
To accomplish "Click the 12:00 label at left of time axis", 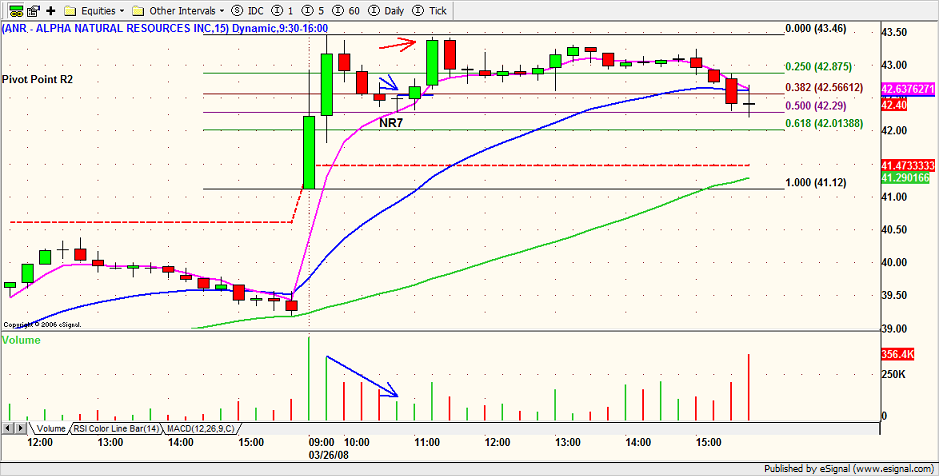I will coord(40,442).
